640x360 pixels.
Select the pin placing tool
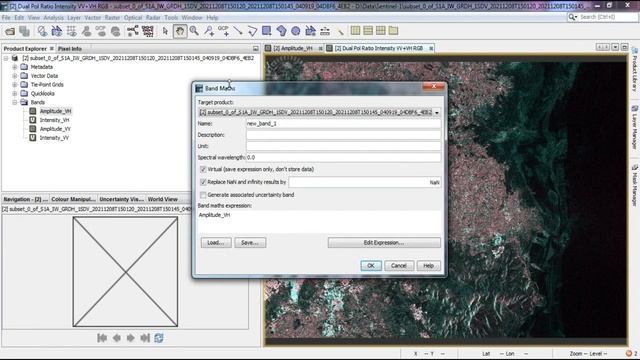click(x=209, y=31)
